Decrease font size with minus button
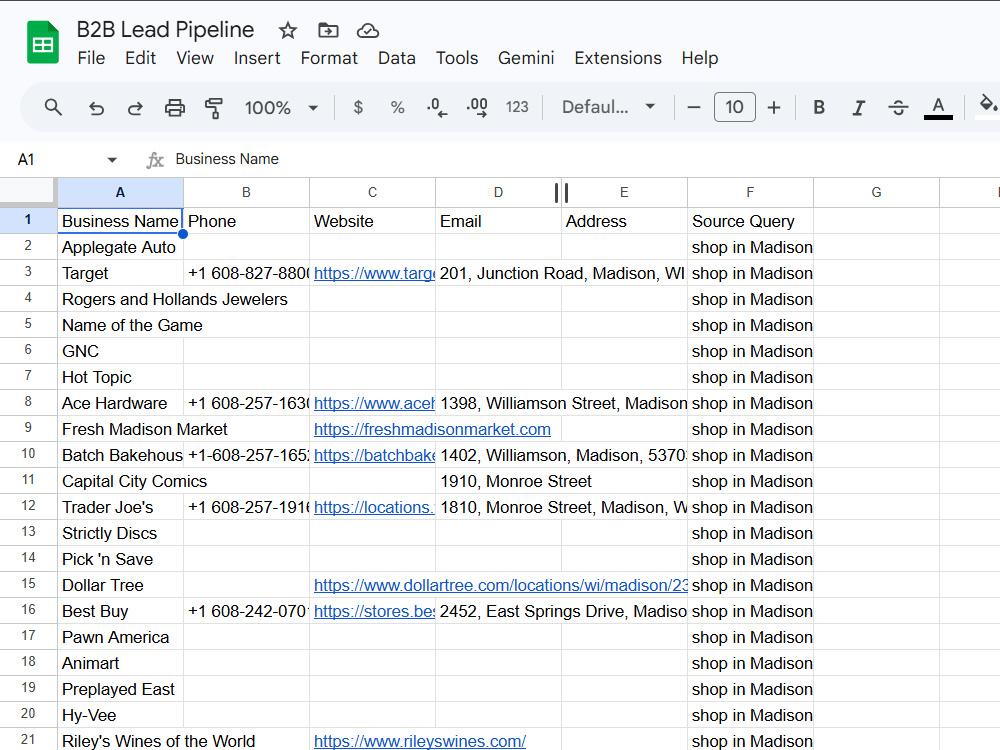This screenshot has width=1000, height=750. 694,107
